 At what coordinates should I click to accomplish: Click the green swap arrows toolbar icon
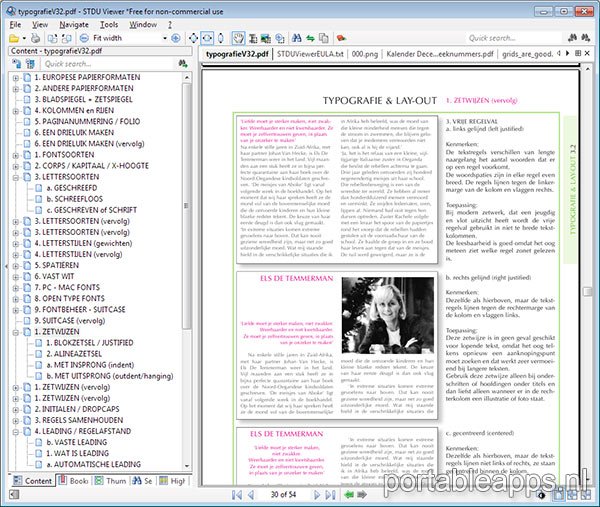(x=310, y=38)
